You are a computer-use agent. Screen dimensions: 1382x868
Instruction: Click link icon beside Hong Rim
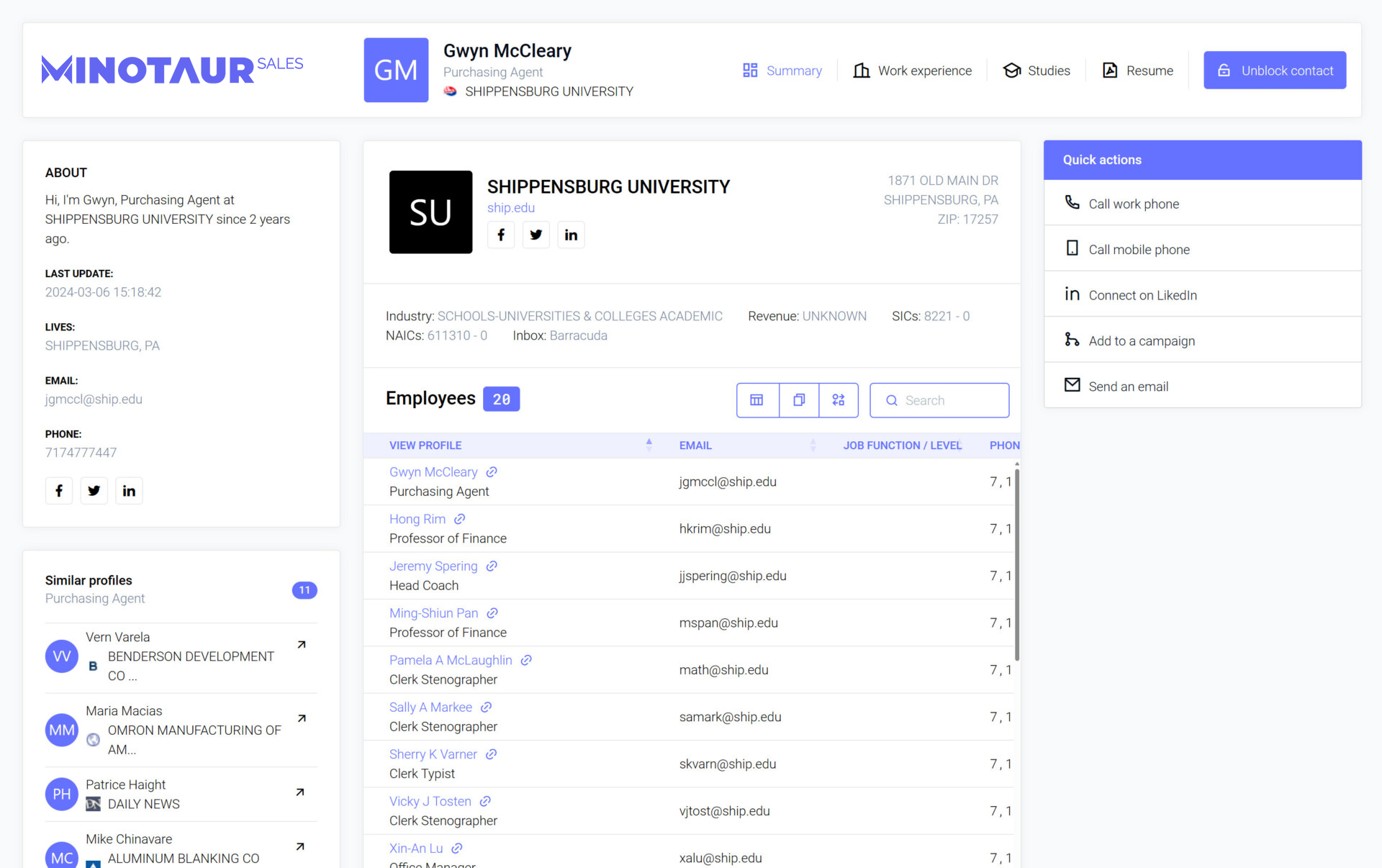(x=460, y=519)
